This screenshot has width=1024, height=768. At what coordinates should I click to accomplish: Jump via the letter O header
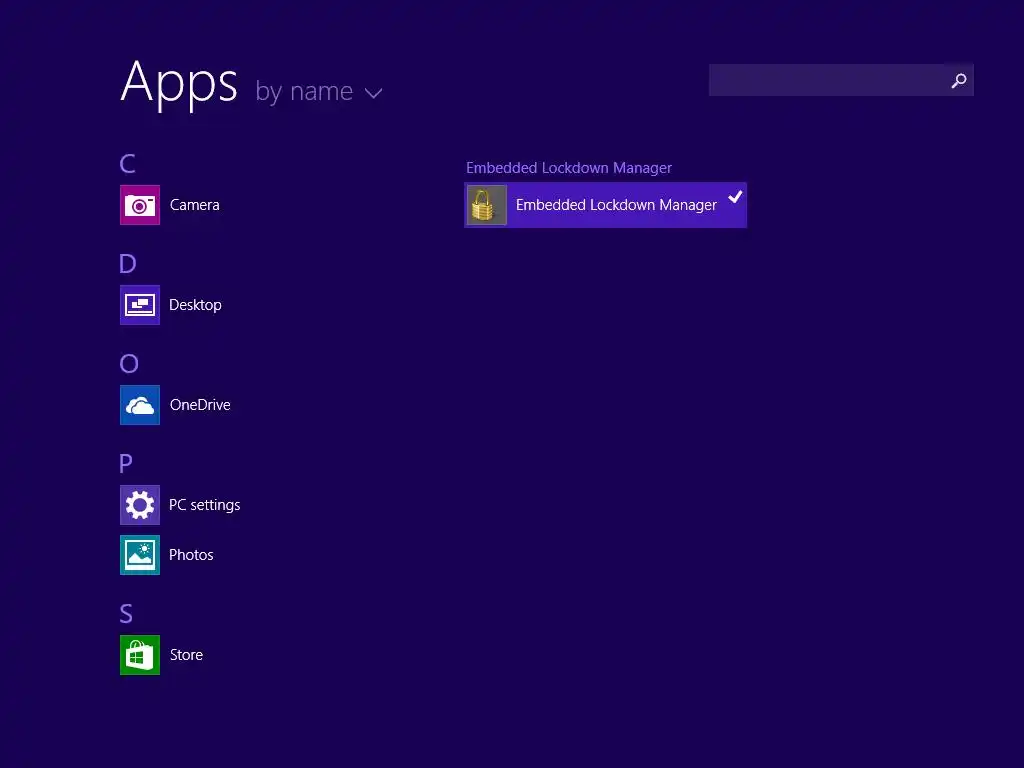coord(129,364)
